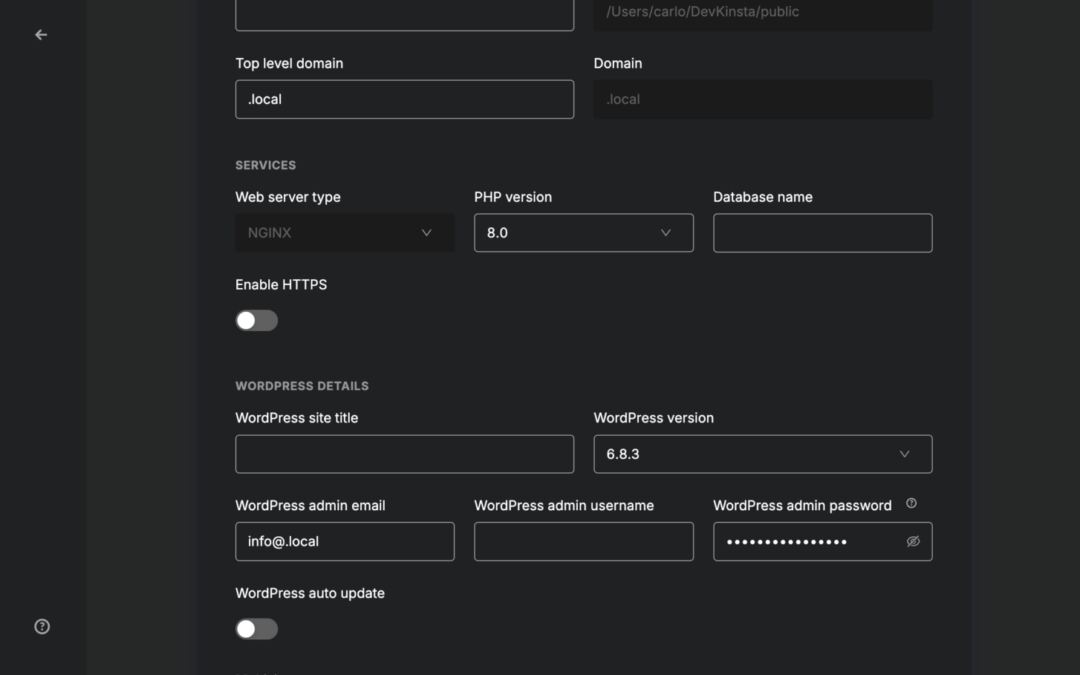Click the info icon beside WordPress admin password

[x=910, y=504]
